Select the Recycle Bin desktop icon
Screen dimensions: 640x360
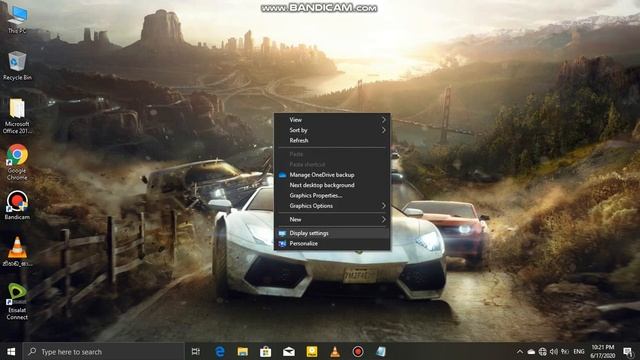[17, 65]
